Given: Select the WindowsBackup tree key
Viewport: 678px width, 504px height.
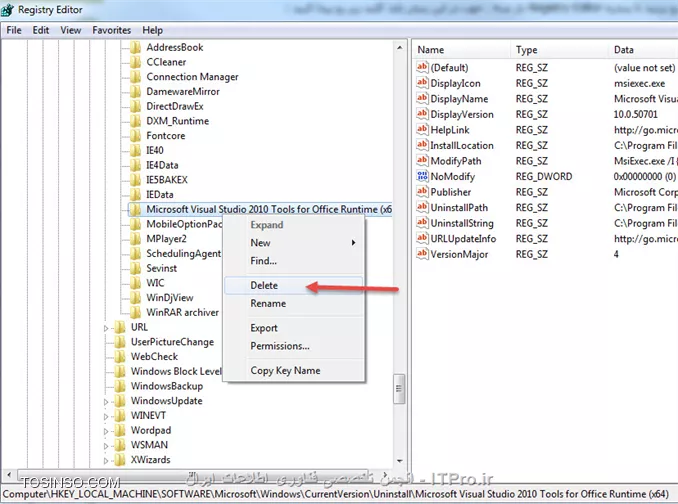Looking at the screenshot, I should pos(166,386).
